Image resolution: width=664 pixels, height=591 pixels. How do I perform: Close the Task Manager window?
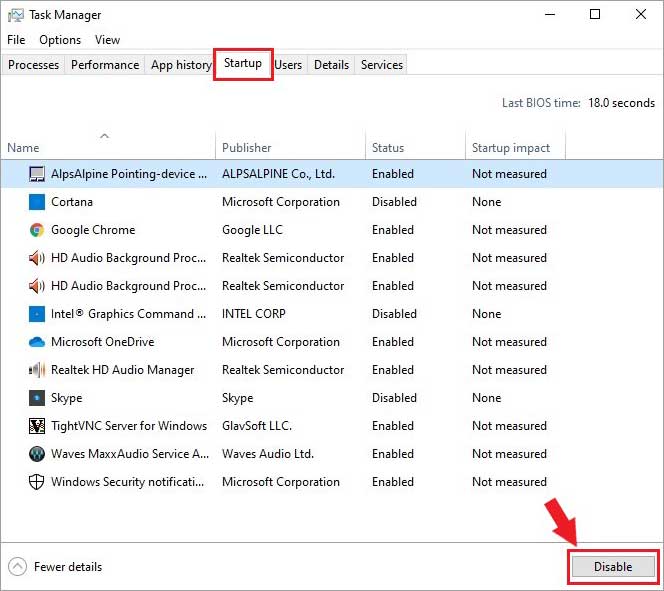tap(641, 14)
